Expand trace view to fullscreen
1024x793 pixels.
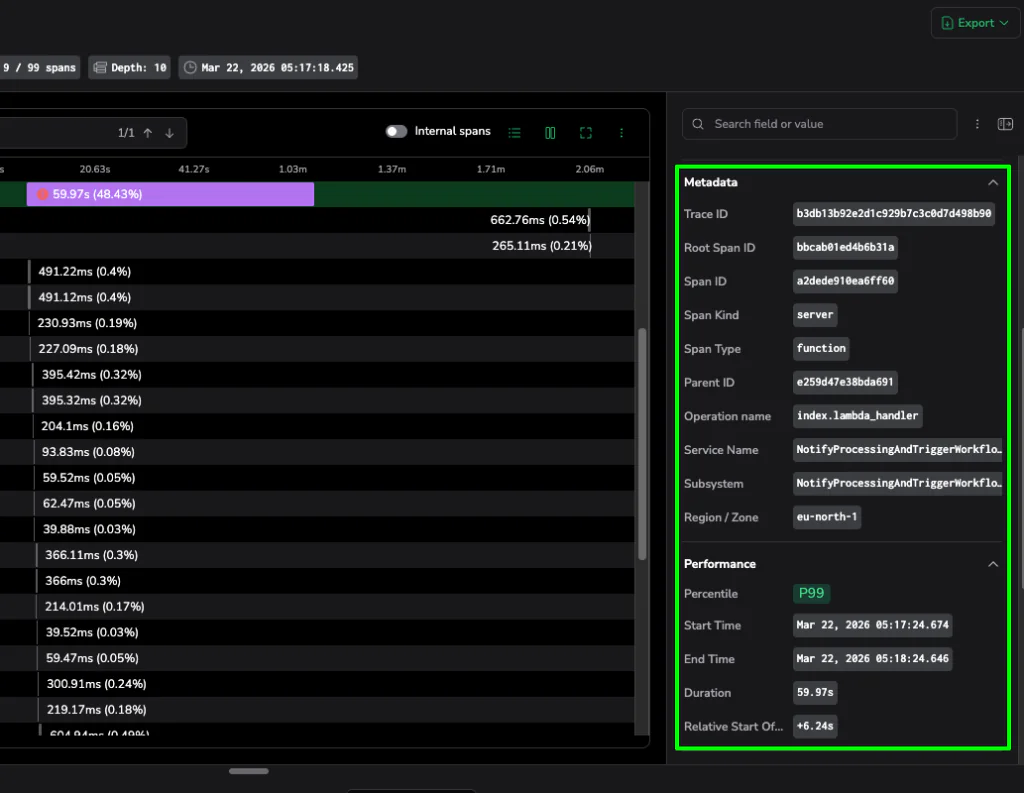click(586, 132)
